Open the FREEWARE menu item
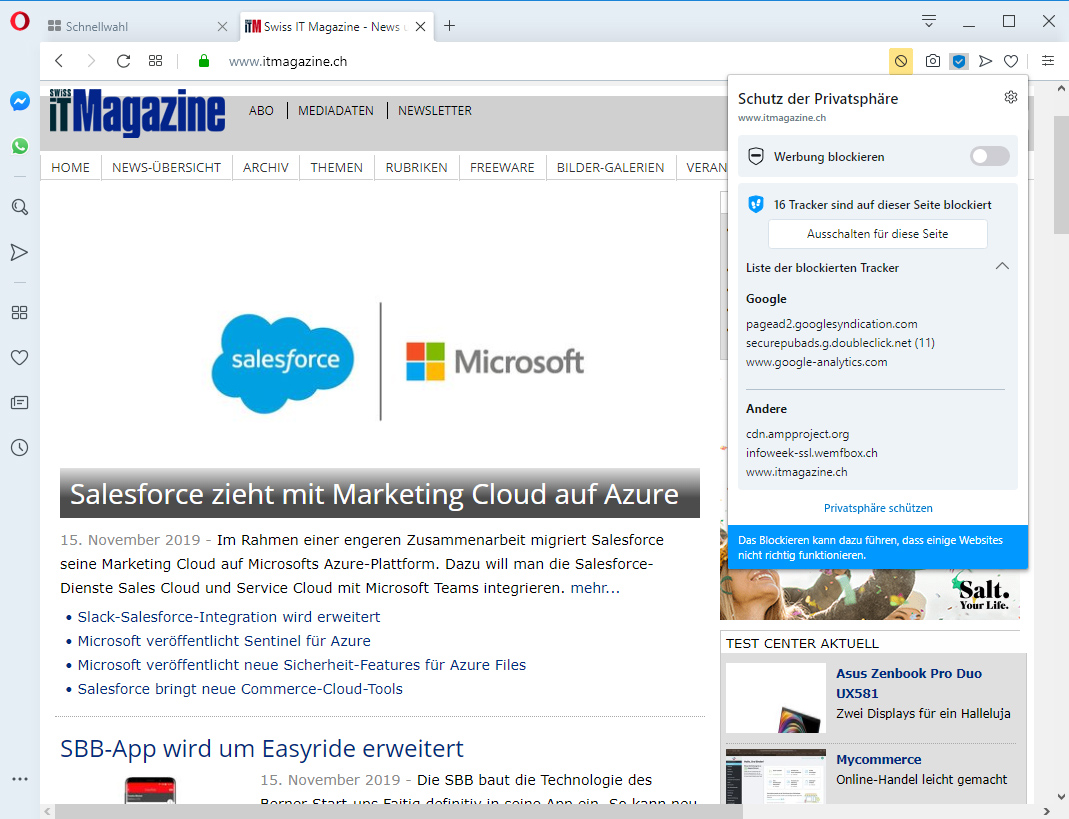The image size is (1069, 819). pyautogui.click(x=502, y=167)
